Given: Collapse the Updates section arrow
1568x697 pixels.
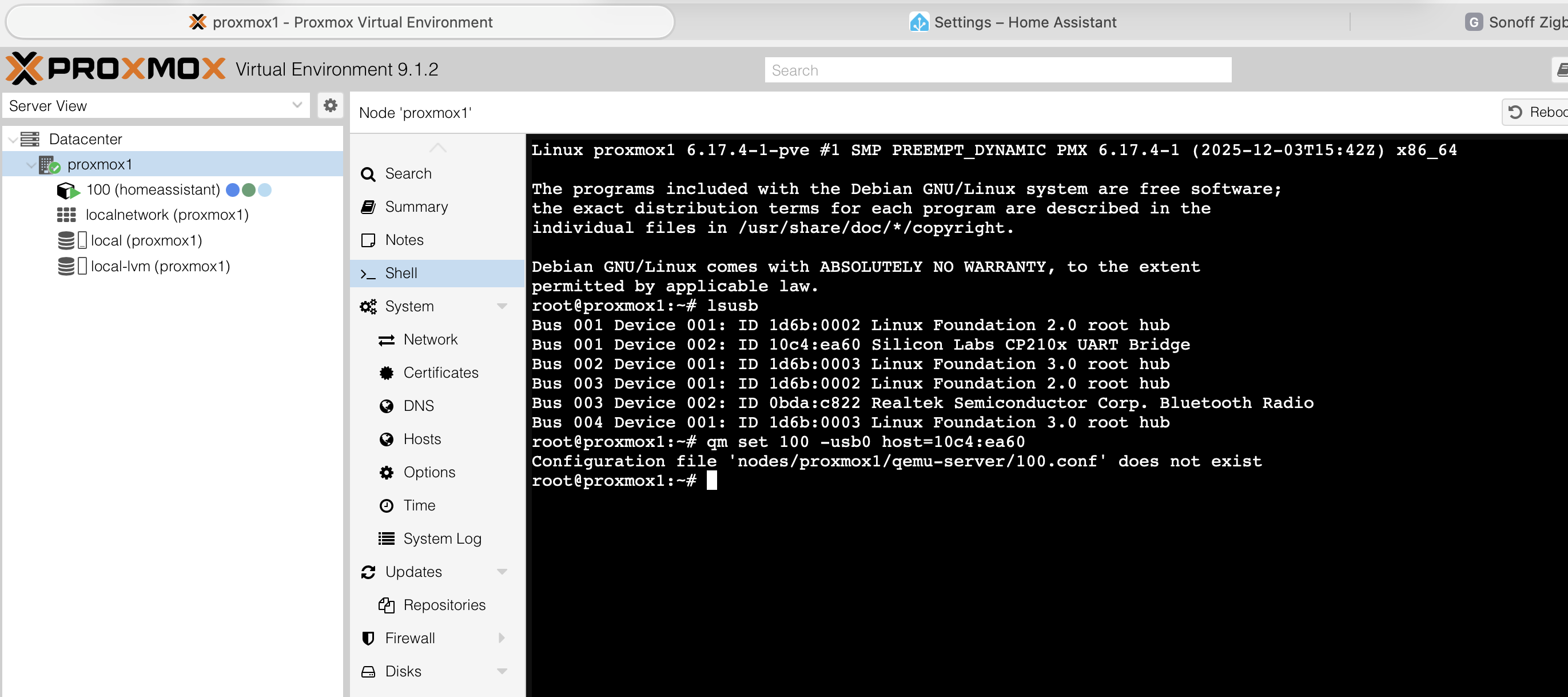Looking at the screenshot, I should [x=502, y=572].
